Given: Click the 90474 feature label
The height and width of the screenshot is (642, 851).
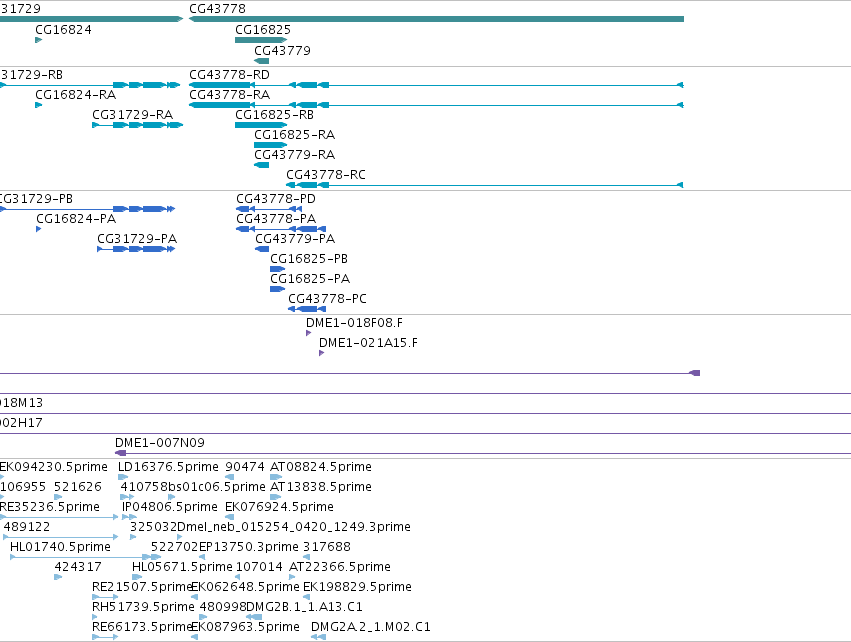Looking at the screenshot, I should (245, 467).
